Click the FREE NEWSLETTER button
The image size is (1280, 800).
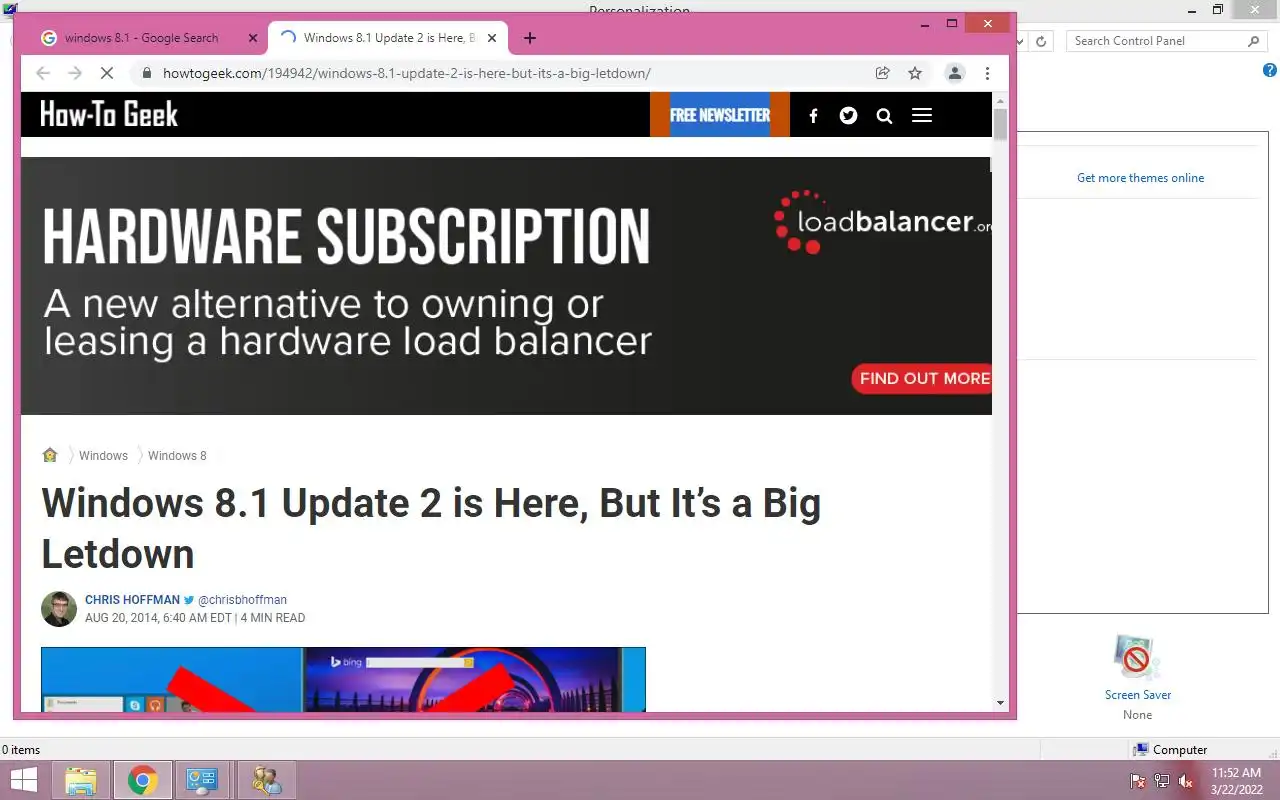coord(720,115)
